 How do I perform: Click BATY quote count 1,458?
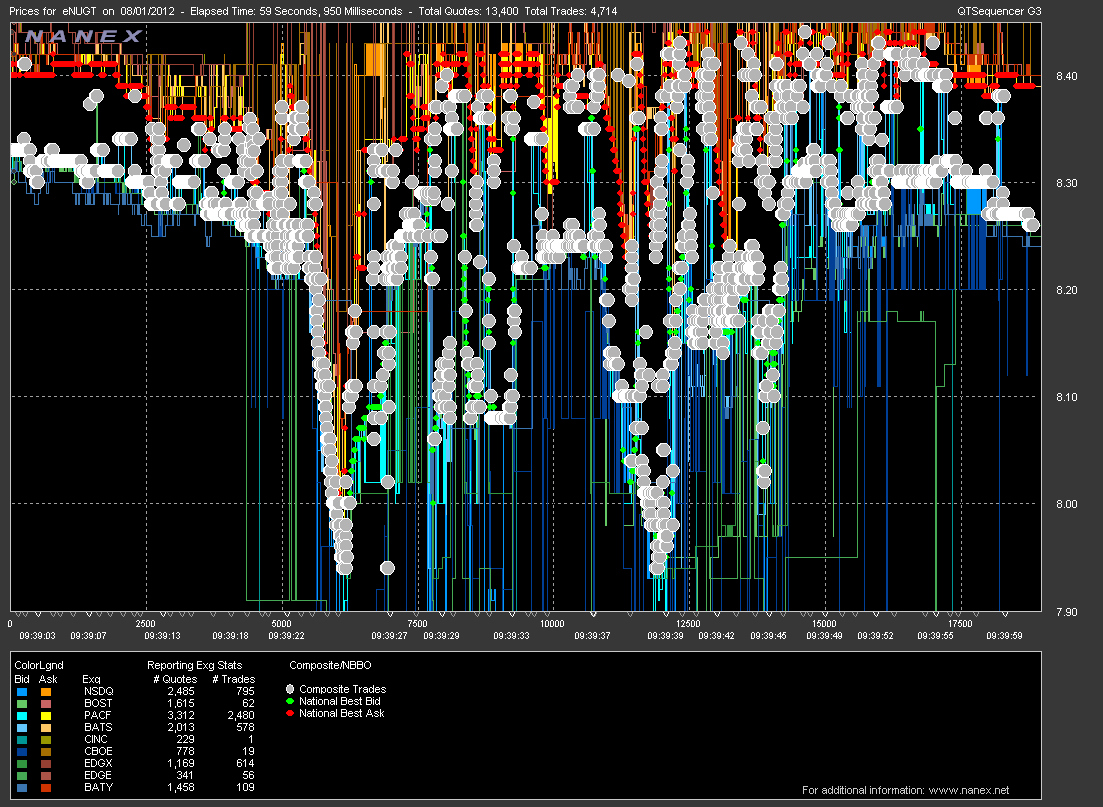[181, 787]
